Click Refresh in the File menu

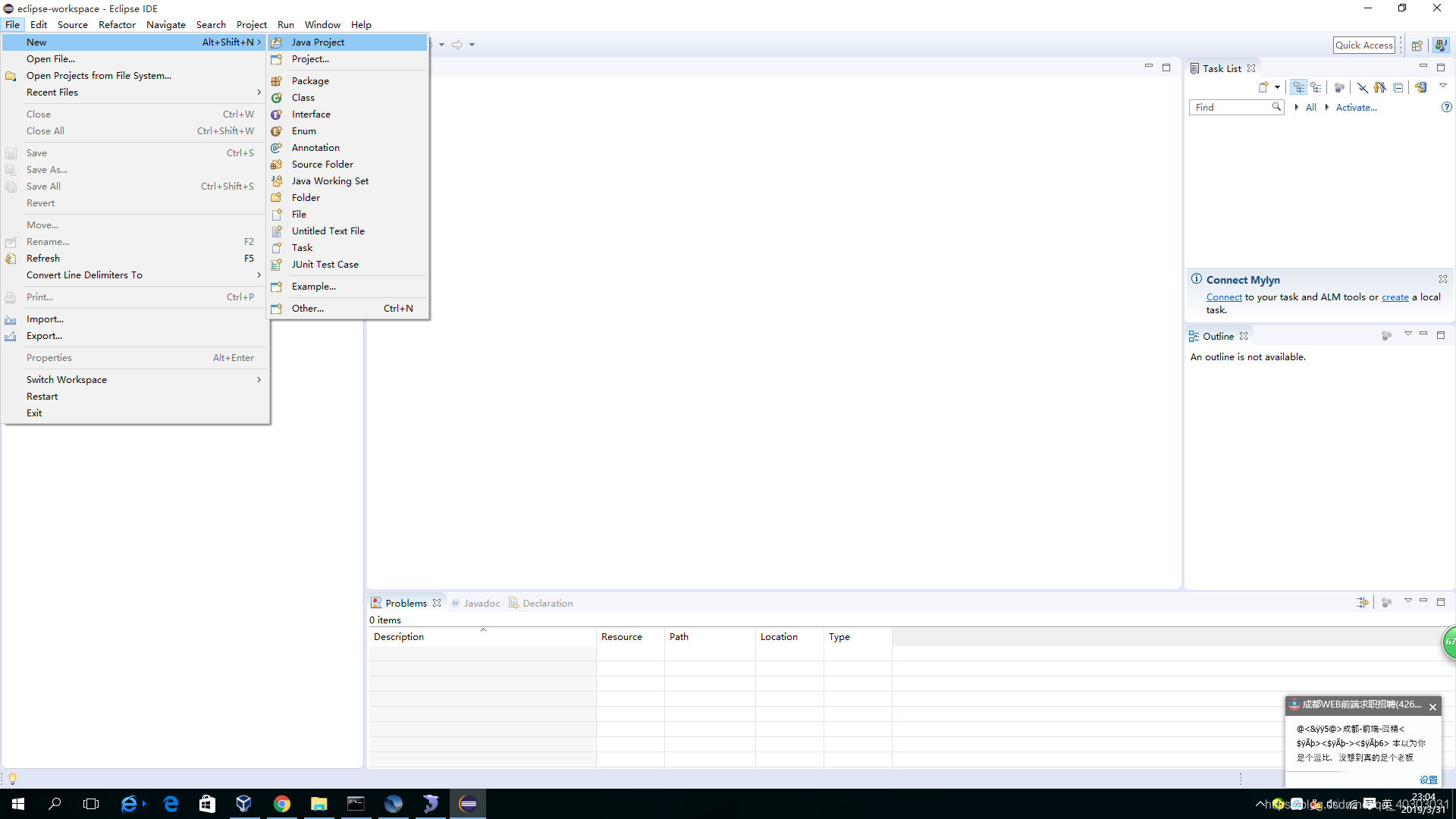135,259
